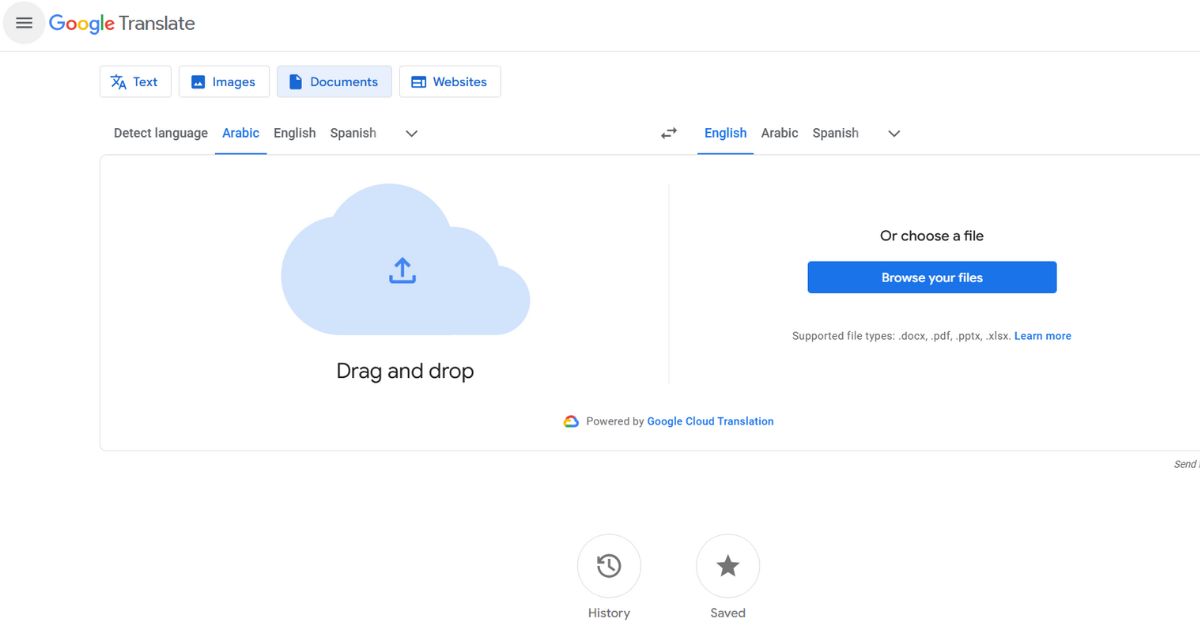
Task: Click the 'Drag and drop' text
Action: pyautogui.click(x=405, y=371)
